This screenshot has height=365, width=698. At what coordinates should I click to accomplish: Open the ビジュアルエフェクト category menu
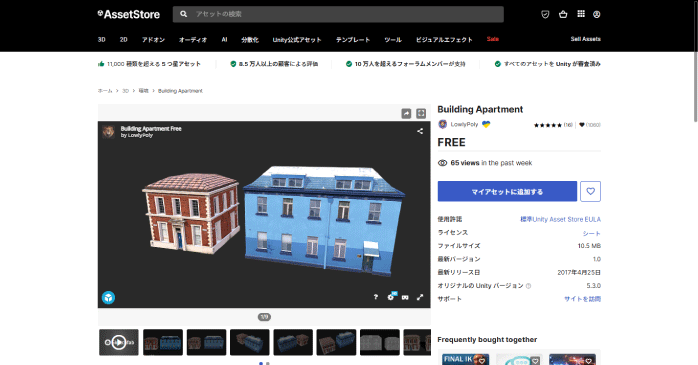(x=444, y=40)
